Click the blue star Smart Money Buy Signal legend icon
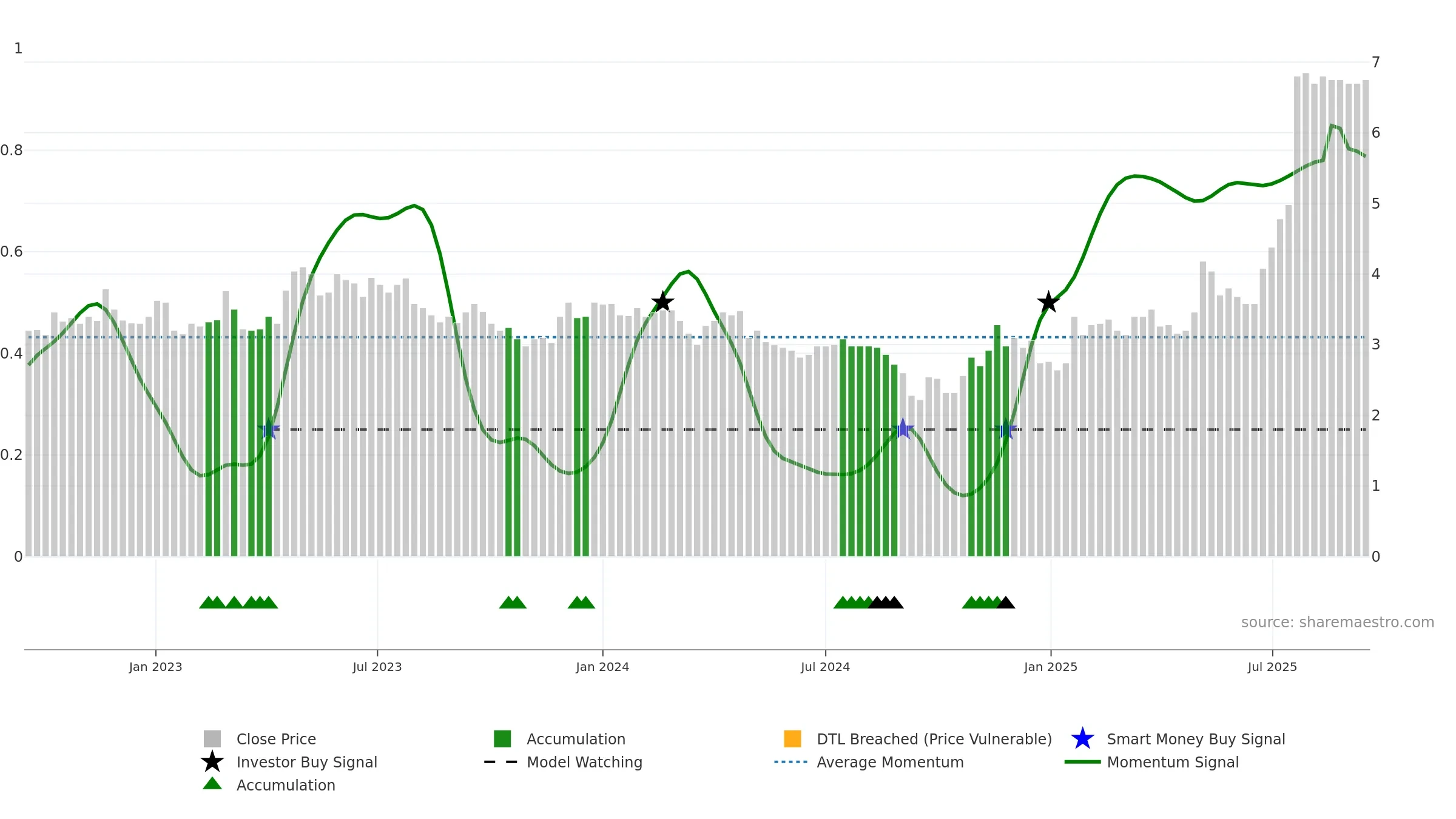This screenshot has width=1456, height=819. pyautogui.click(x=1082, y=738)
